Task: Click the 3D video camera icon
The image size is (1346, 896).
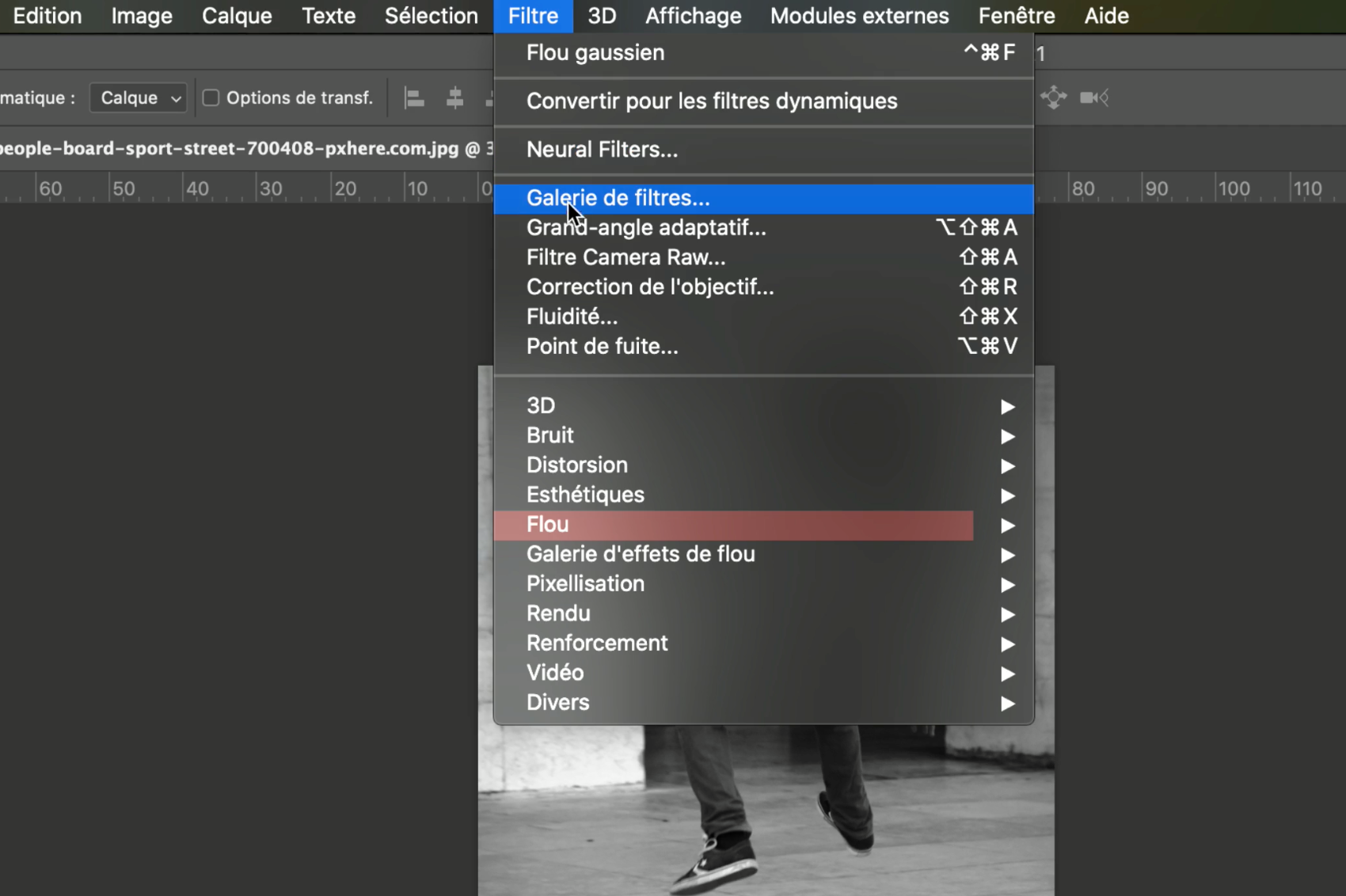Action: click(x=1094, y=97)
